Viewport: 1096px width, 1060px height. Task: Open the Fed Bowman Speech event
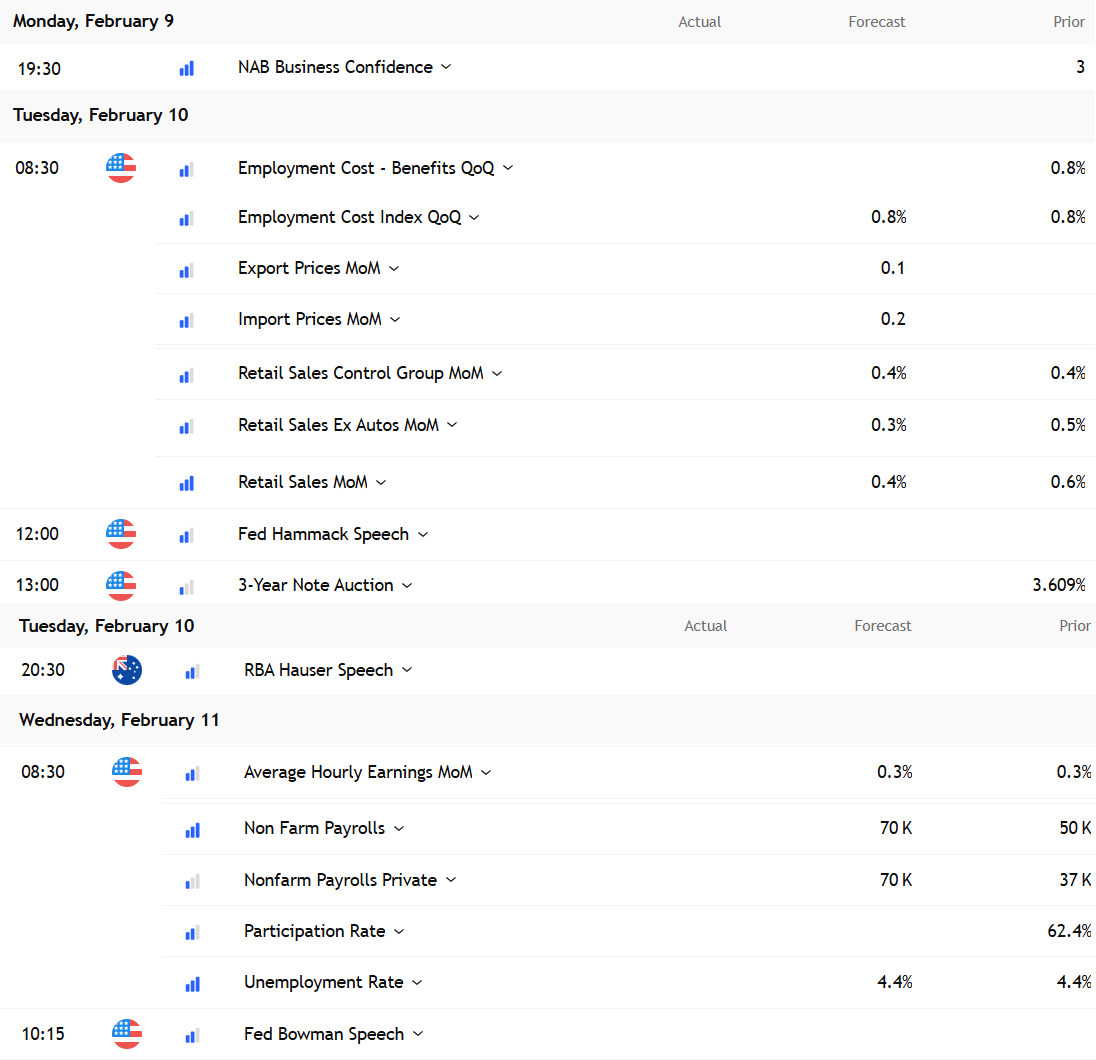click(324, 1034)
